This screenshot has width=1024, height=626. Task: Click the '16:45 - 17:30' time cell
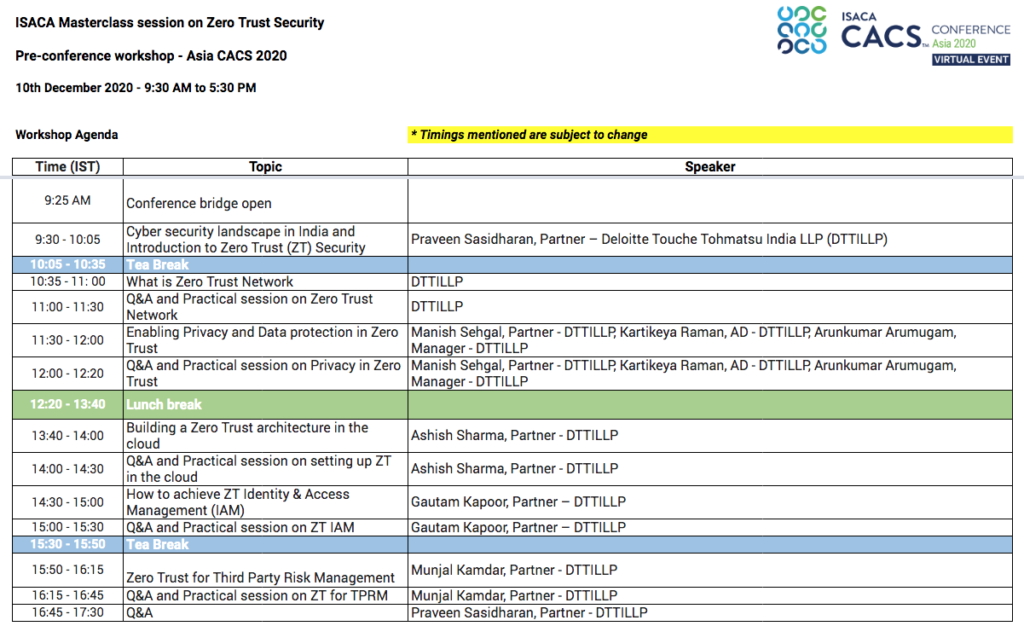[68, 612]
